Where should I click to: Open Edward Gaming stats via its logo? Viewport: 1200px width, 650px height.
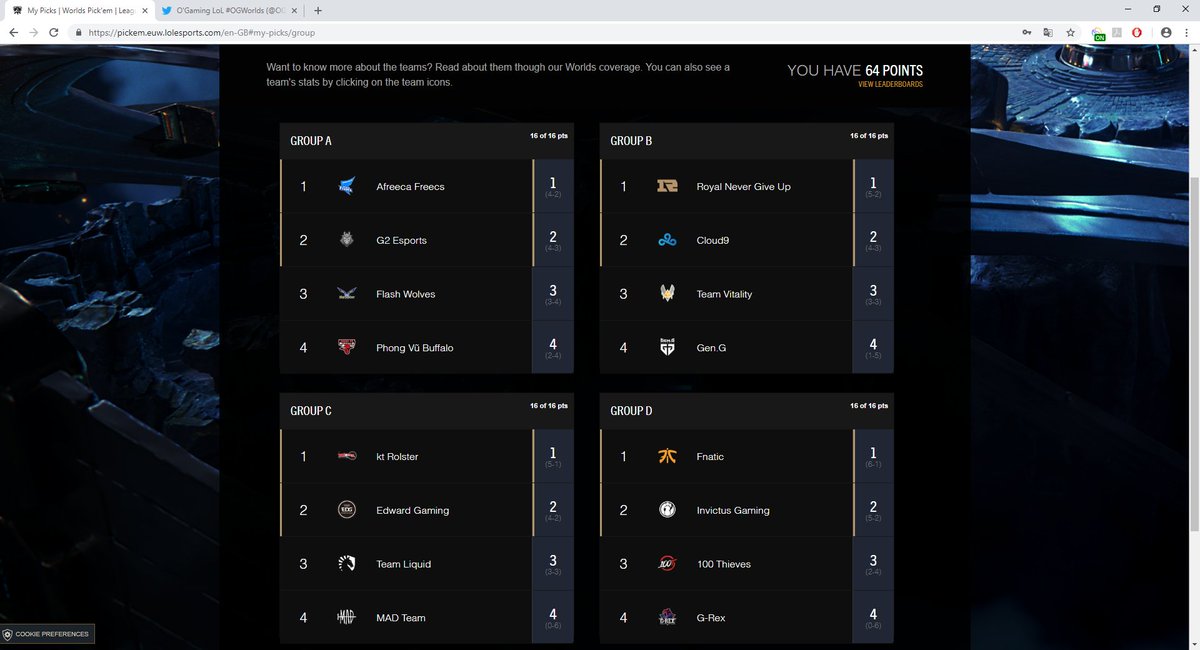(347, 510)
